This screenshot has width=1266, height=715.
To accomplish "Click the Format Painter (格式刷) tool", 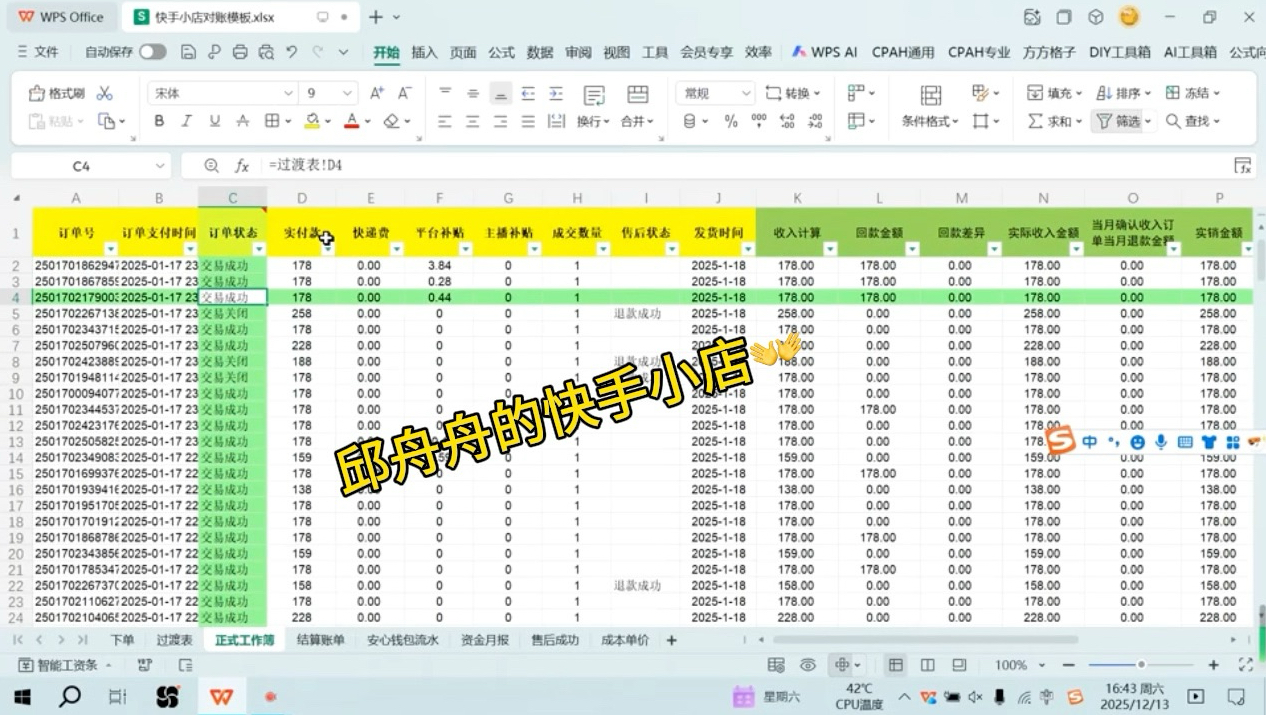I will tap(58, 93).
